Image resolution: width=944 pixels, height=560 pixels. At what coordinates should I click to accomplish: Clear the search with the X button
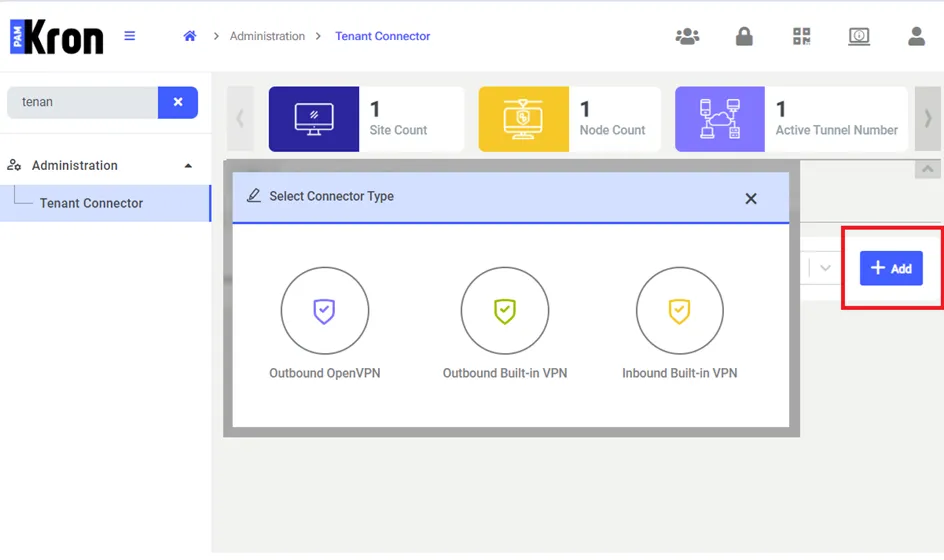point(178,102)
